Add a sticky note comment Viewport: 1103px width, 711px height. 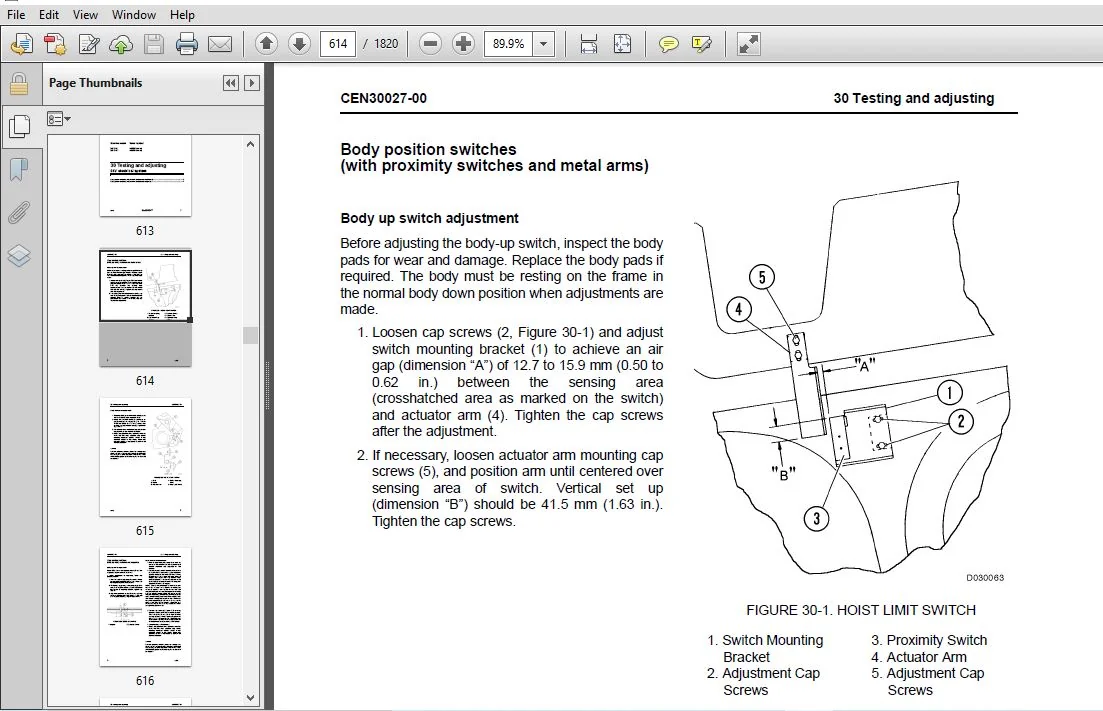(x=668, y=44)
